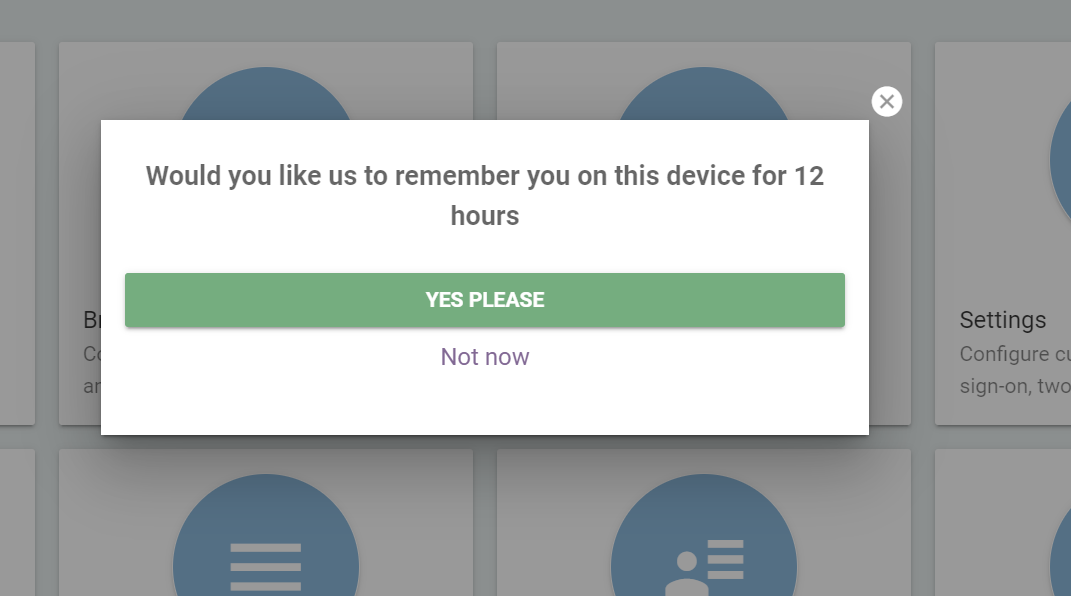Screen dimensions: 1071x596
Task: Click the 'Configure cu...' description under Settings
Action: [1014, 354]
